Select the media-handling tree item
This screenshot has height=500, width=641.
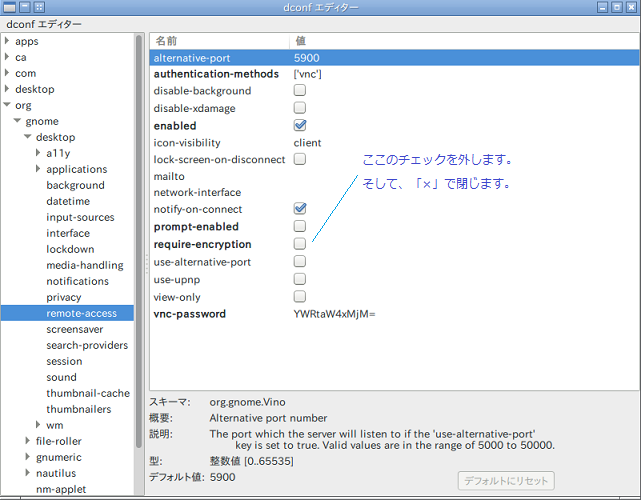tap(85, 265)
